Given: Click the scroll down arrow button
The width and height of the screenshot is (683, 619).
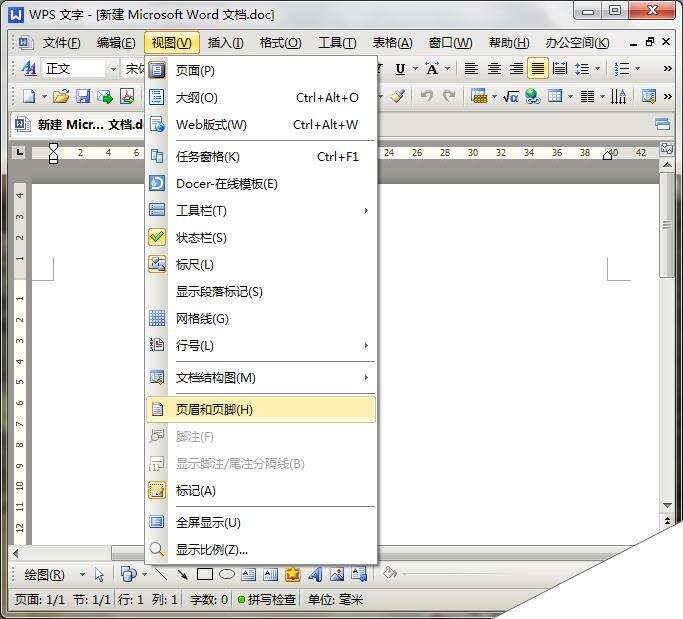Looking at the screenshot, I should (667, 505).
